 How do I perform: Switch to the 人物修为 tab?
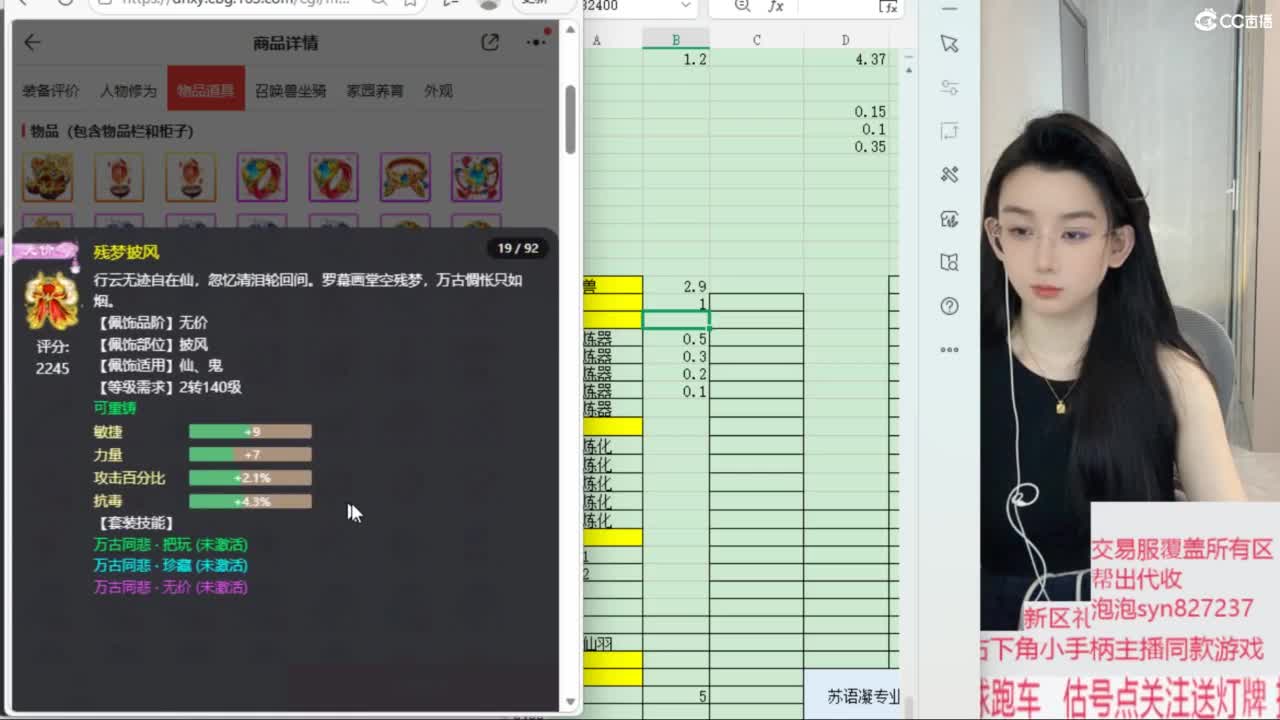(128, 90)
